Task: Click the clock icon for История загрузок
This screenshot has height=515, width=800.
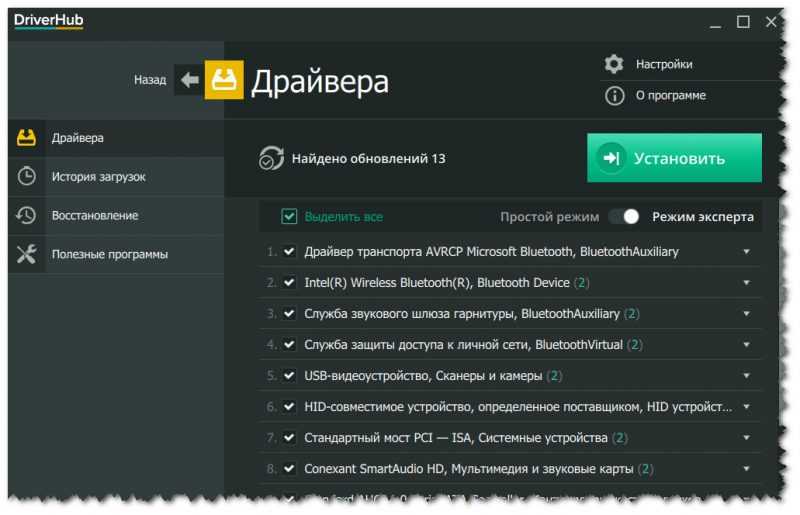Action: point(27,177)
